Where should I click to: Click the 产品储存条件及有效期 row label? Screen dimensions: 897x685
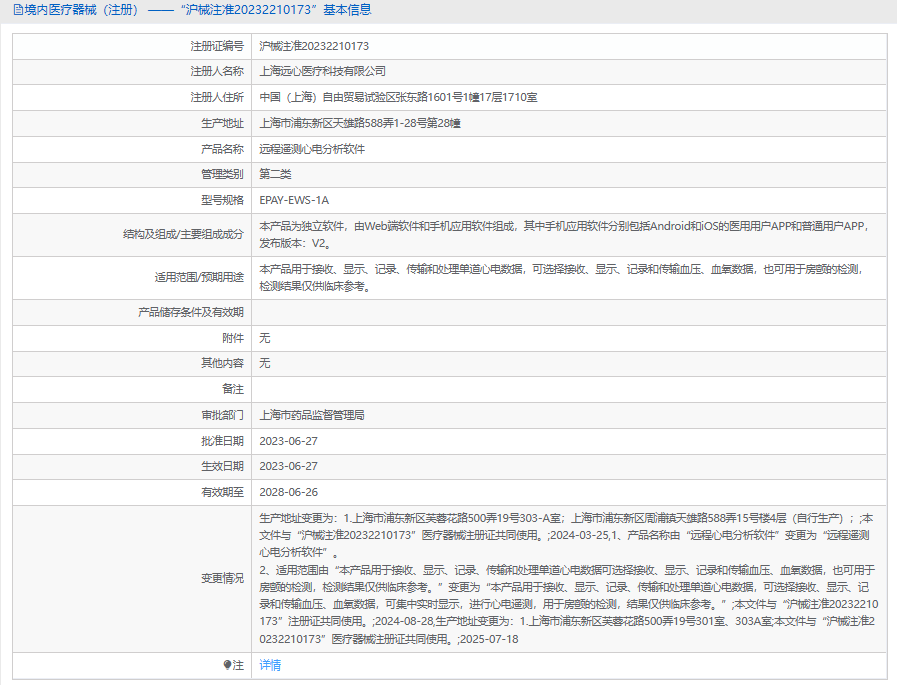tap(190, 312)
